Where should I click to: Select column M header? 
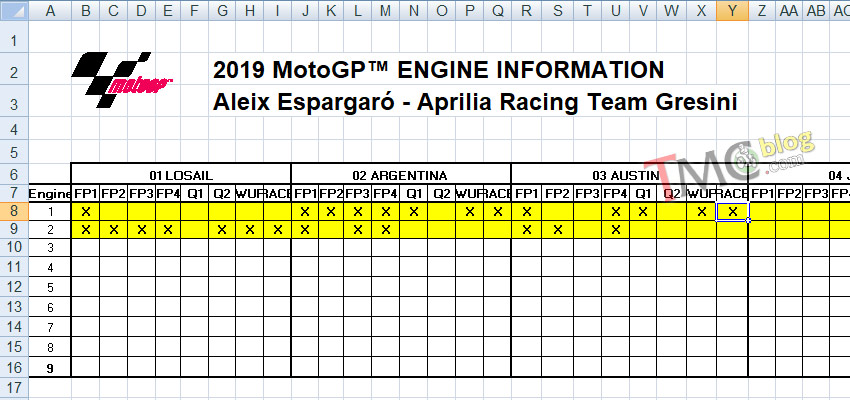pyautogui.click(x=385, y=10)
